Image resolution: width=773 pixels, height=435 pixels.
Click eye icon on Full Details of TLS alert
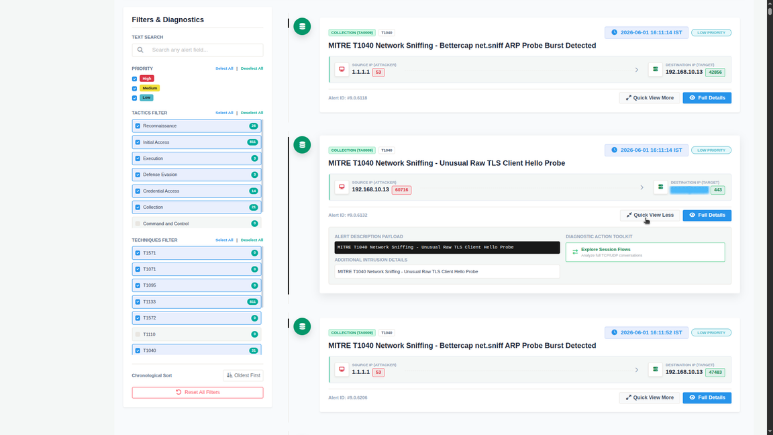[x=692, y=215]
